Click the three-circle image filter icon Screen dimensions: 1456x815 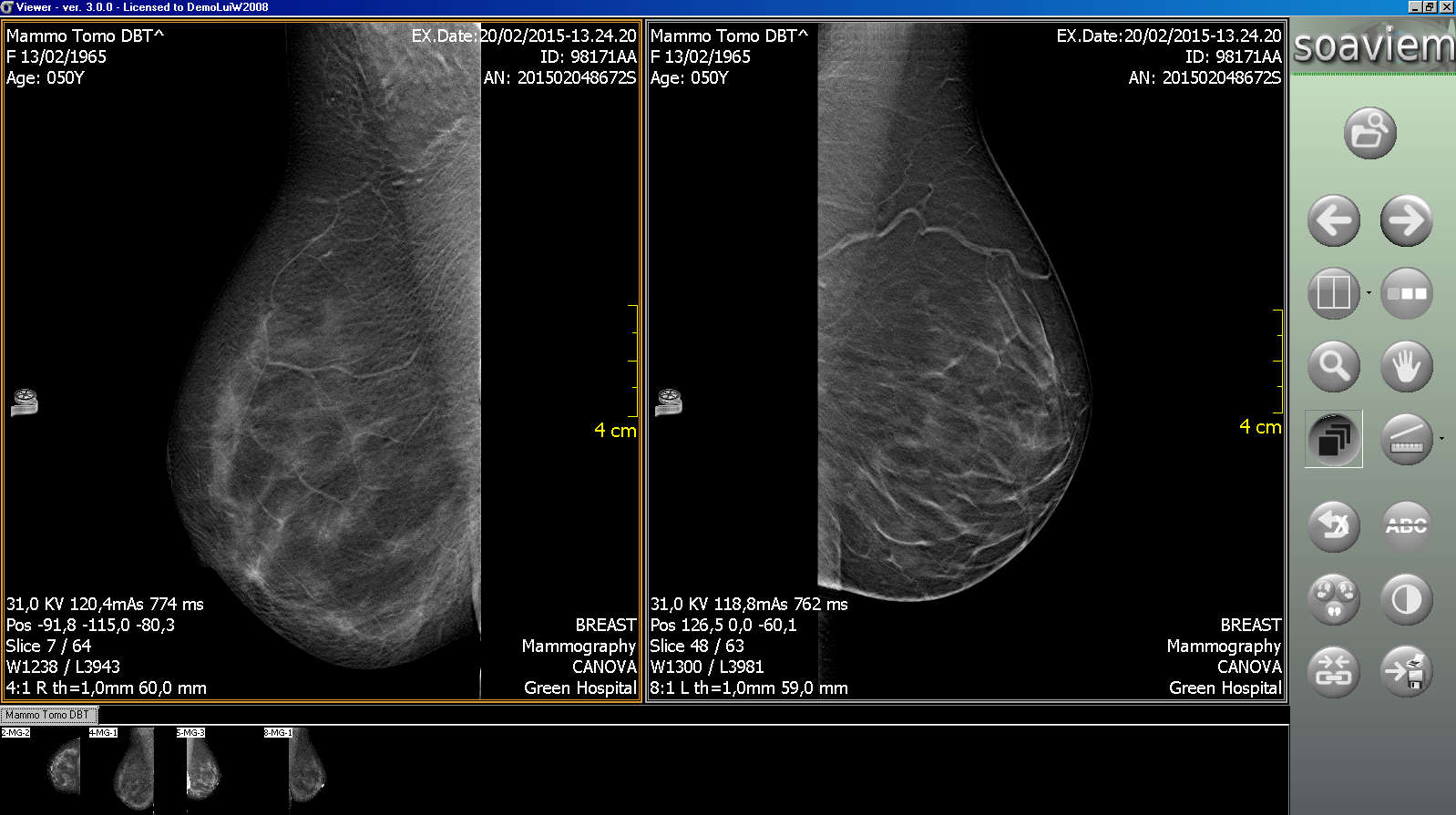click(x=1334, y=599)
